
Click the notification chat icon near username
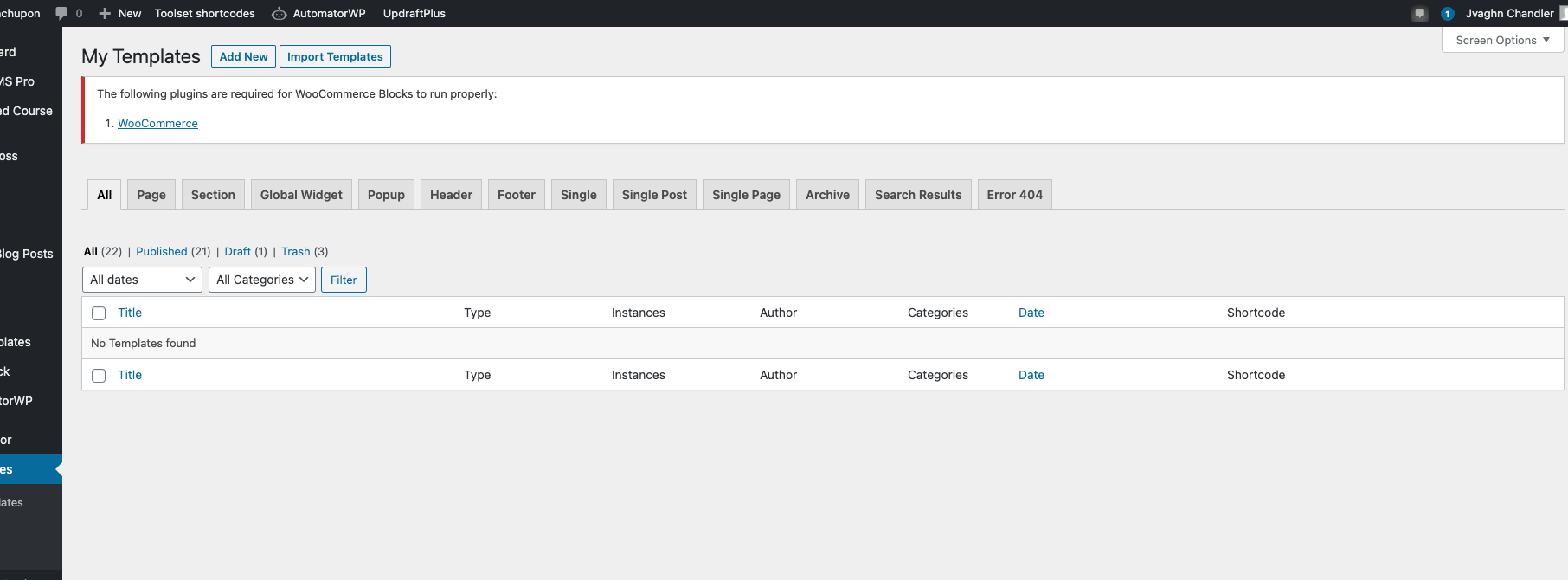[1419, 13]
